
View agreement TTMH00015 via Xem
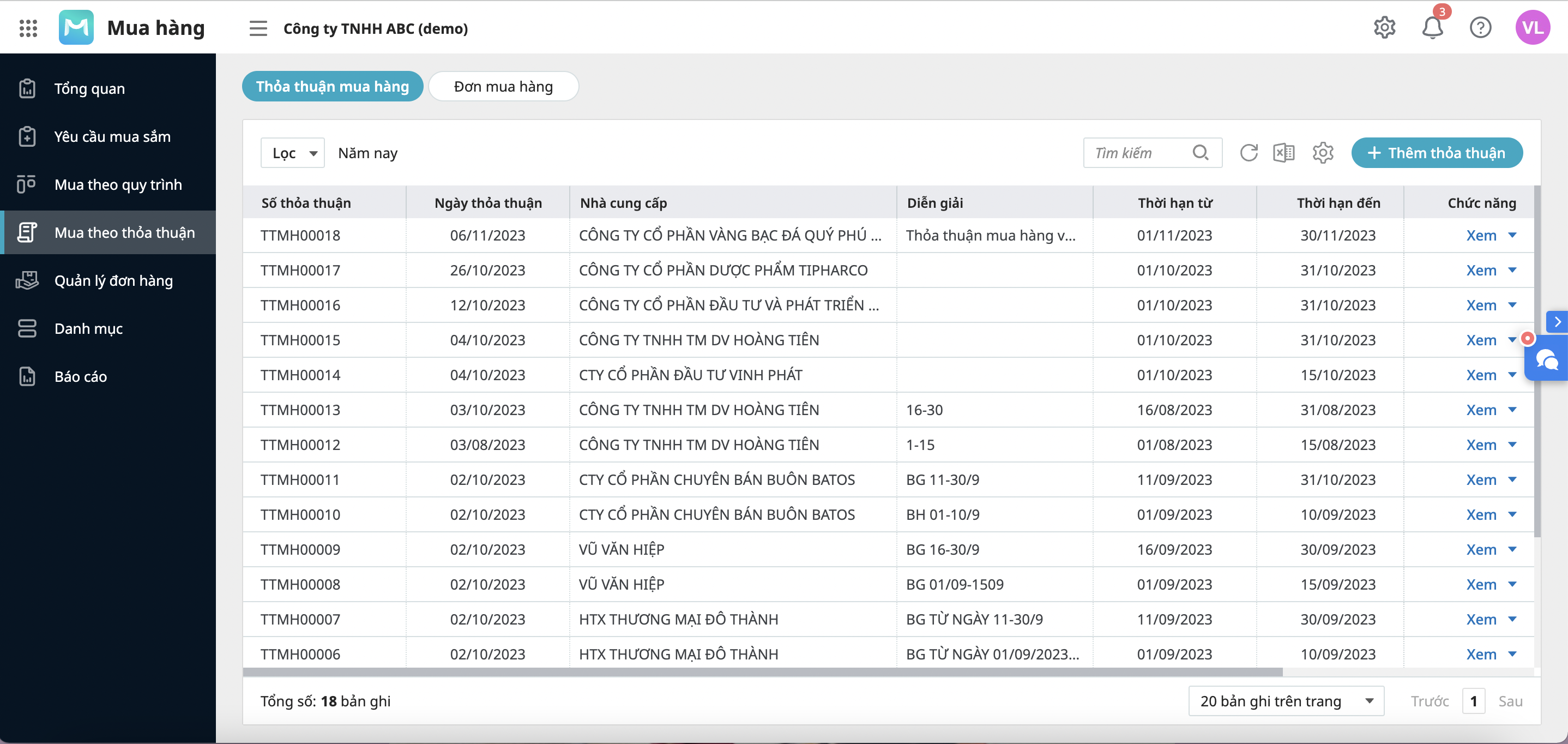click(1481, 340)
